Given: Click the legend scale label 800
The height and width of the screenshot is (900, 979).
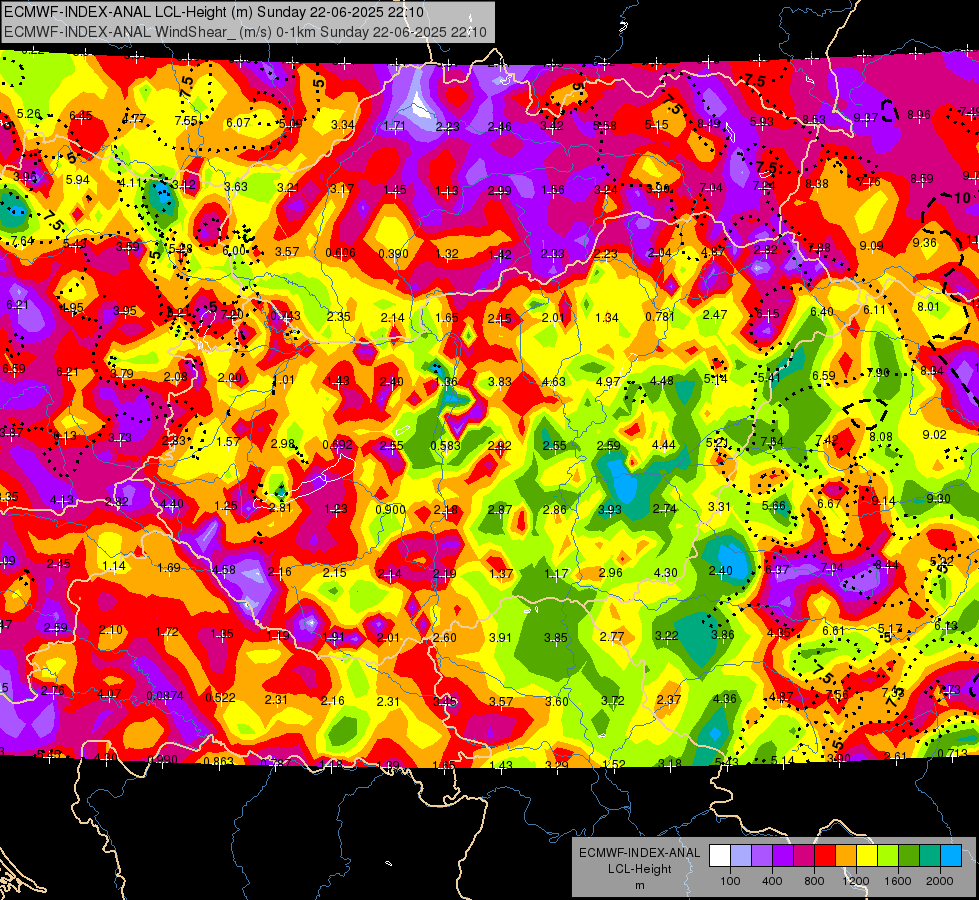Looking at the screenshot, I should tap(814, 881).
